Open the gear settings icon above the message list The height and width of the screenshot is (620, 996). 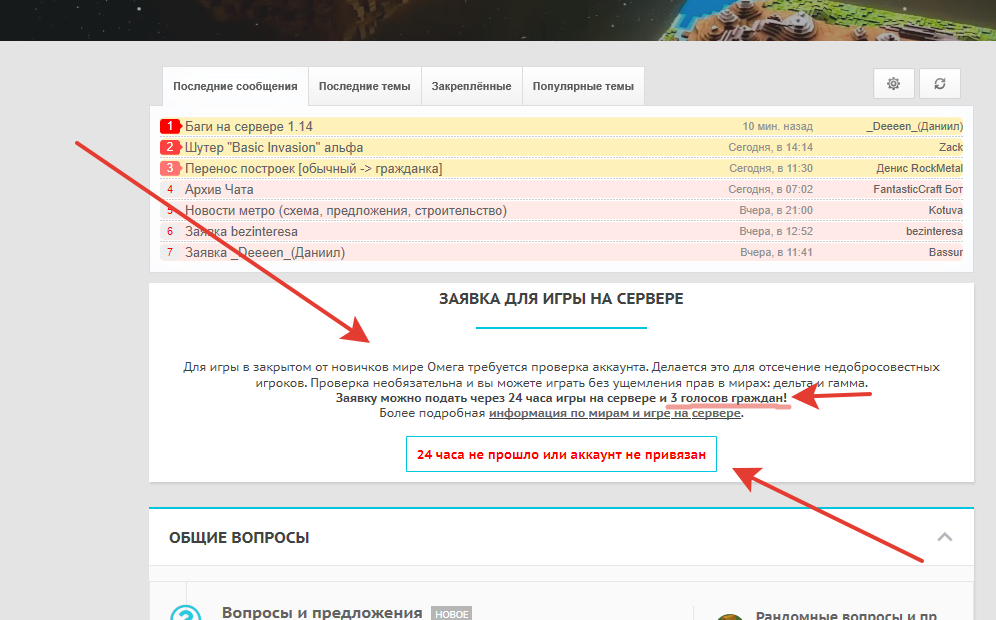(893, 84)
